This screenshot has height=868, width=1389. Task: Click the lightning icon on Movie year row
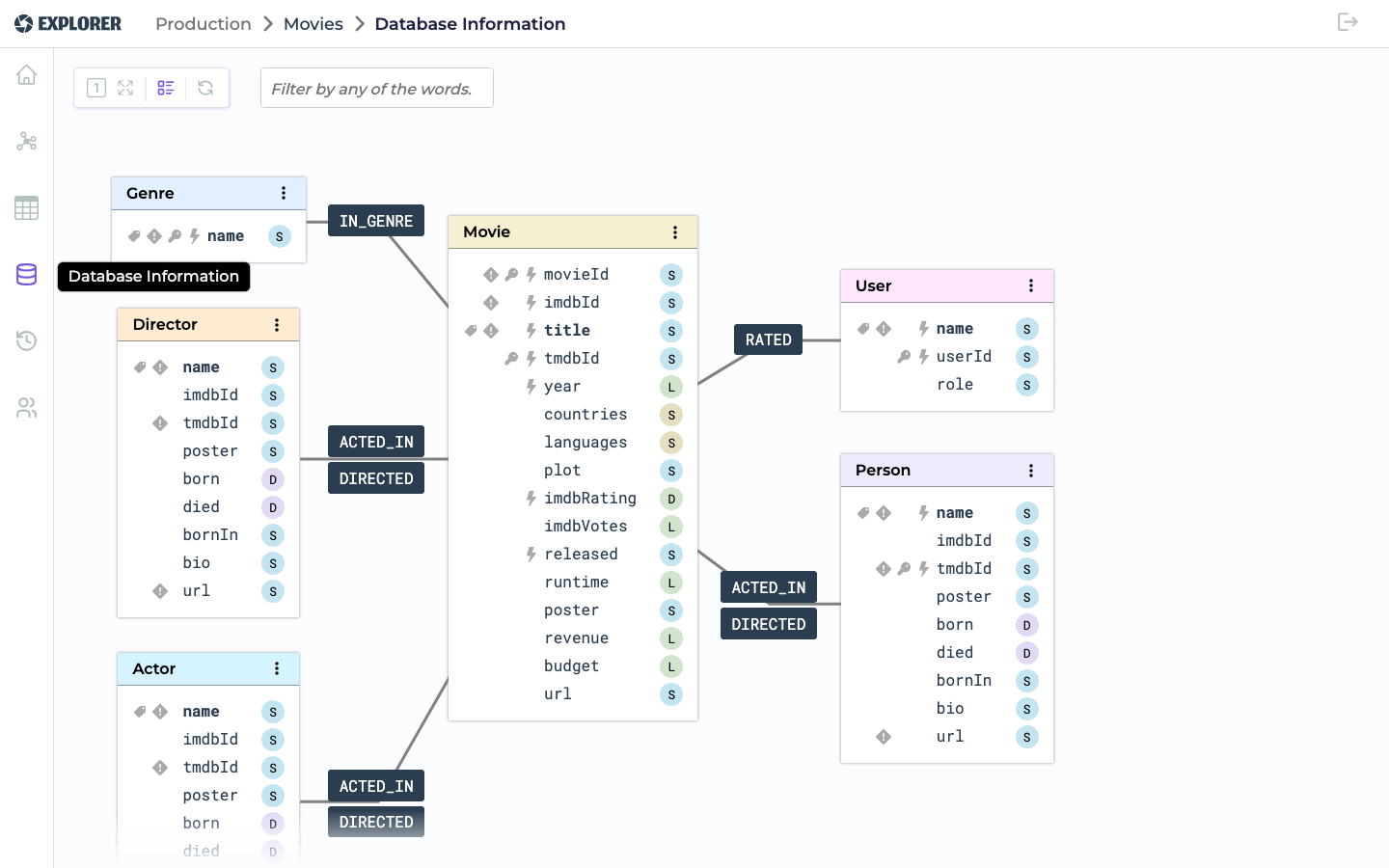tap(531, 387)
